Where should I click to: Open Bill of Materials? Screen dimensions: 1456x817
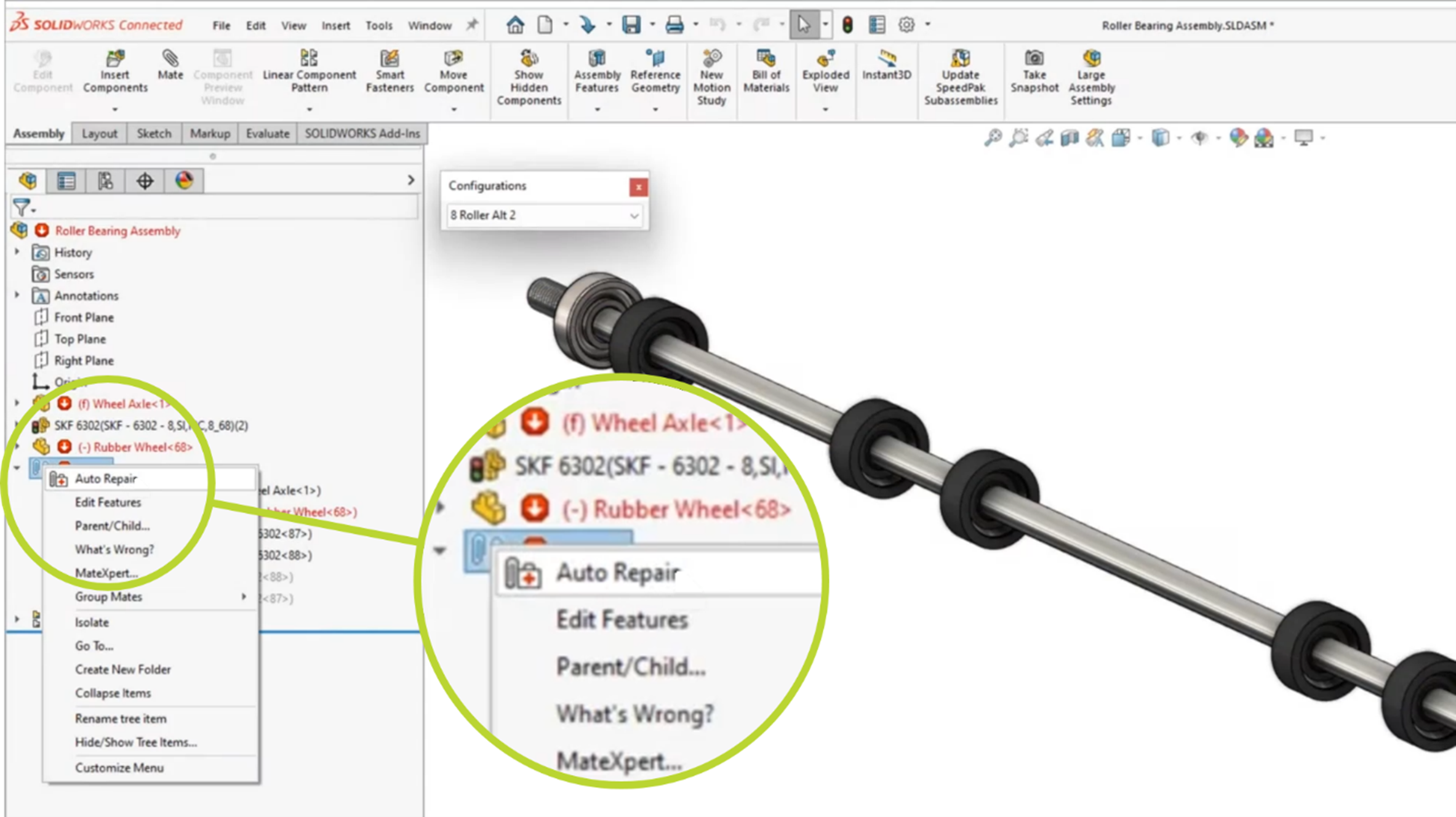coord(766,71)
